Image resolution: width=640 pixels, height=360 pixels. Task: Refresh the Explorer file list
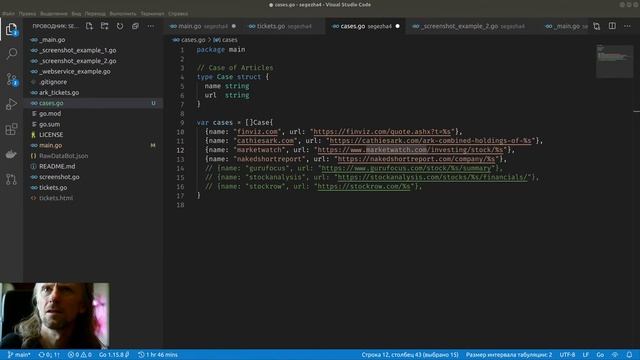click(x=120, y=26)
